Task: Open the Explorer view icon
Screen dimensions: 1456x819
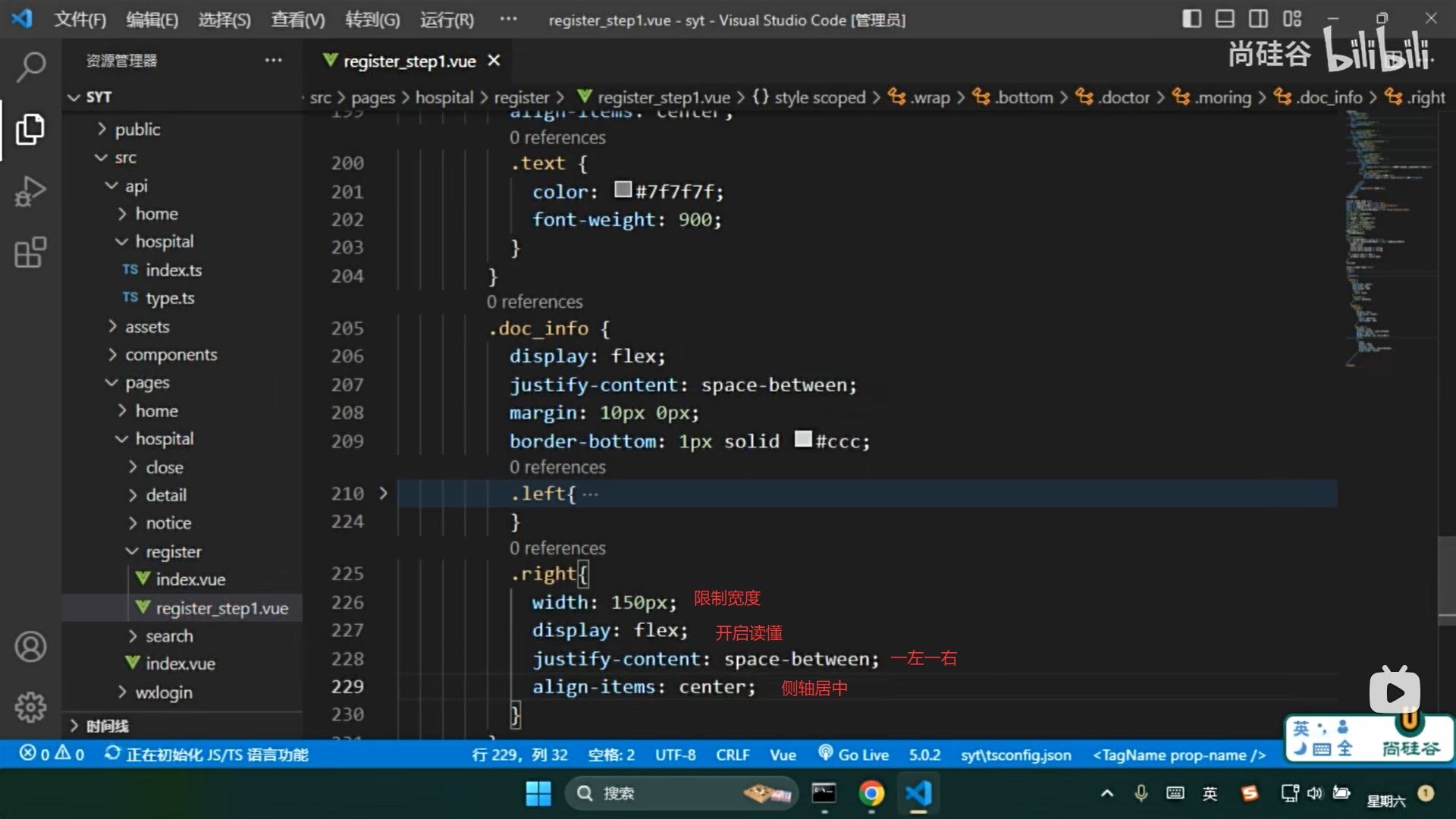Action: click(30, 130)
